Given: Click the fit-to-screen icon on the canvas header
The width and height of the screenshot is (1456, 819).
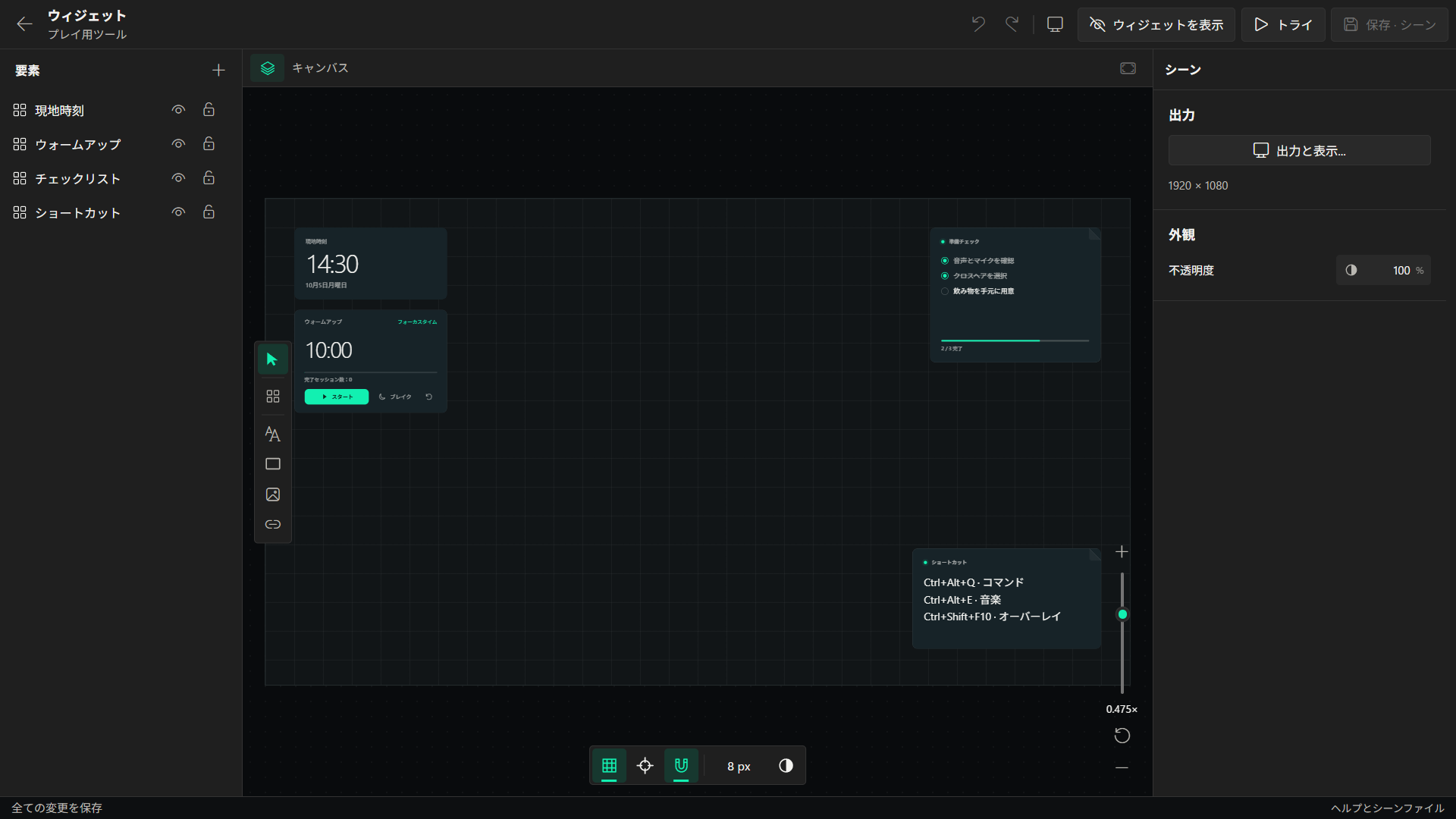Looking at the screenshot, I should click(x=1128, y=68).
